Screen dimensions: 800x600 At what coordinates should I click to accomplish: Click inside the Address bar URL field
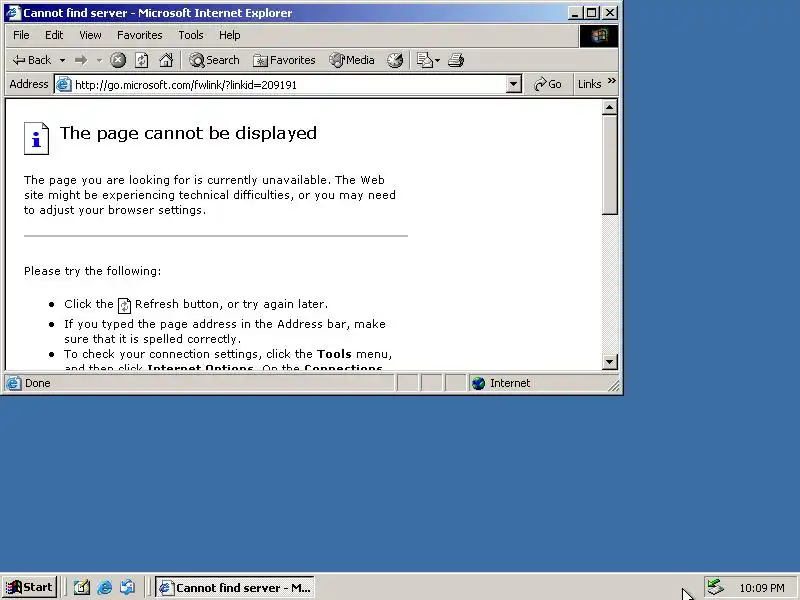(288, 85)
